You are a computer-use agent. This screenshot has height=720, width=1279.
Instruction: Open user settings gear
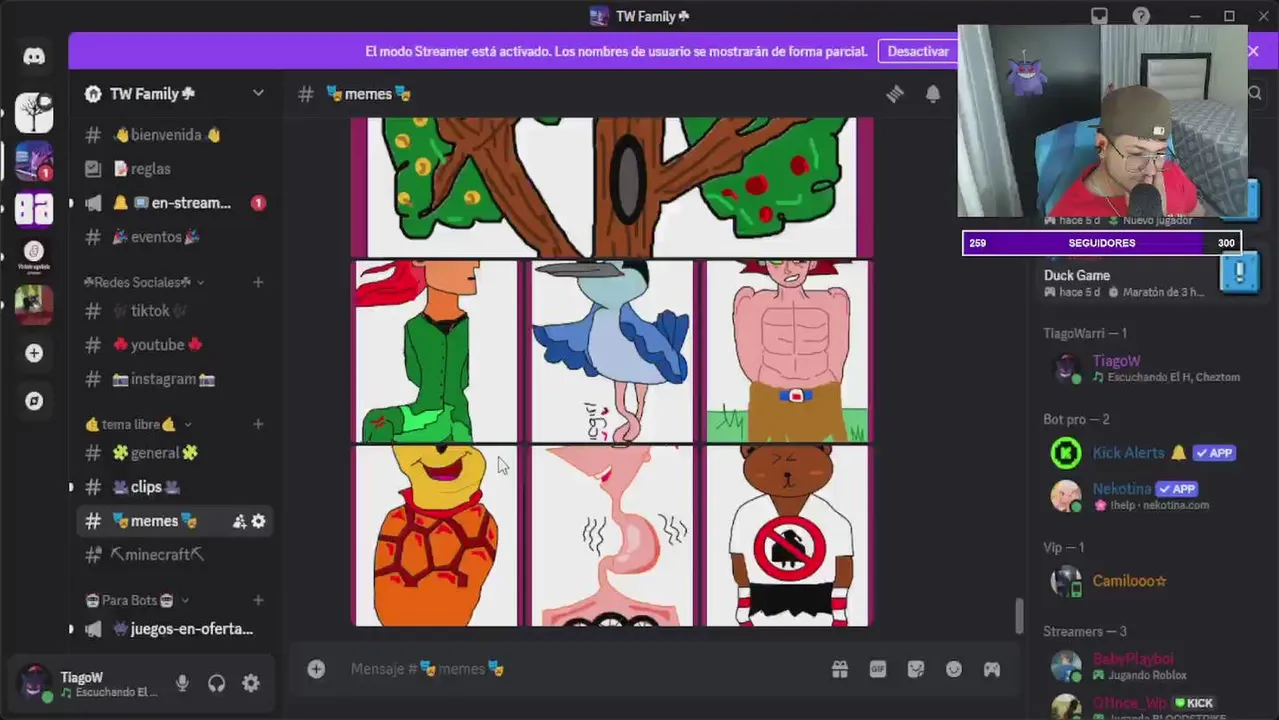coord(250,683)
